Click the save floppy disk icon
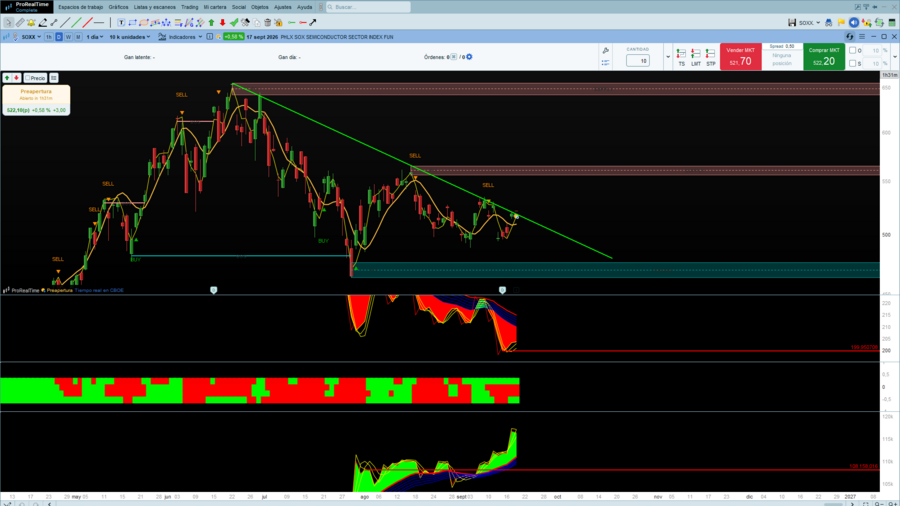900x506 pixels. tap(792, 22)
